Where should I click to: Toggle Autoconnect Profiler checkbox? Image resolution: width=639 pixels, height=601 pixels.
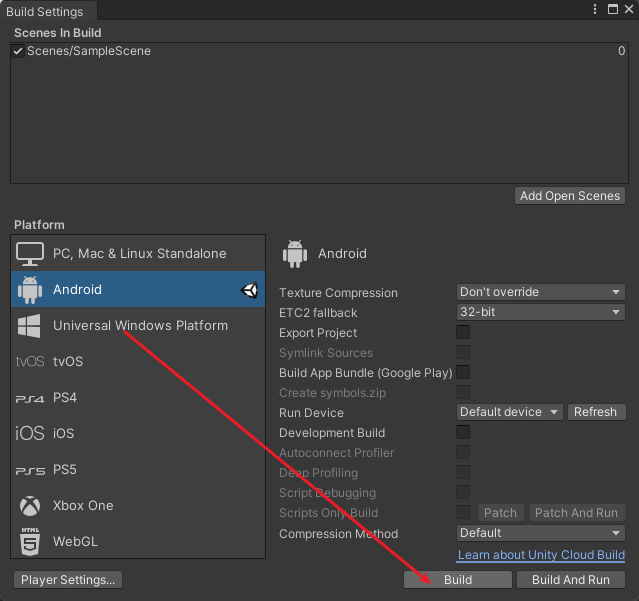pyautogui.click(x=463, y=452)
